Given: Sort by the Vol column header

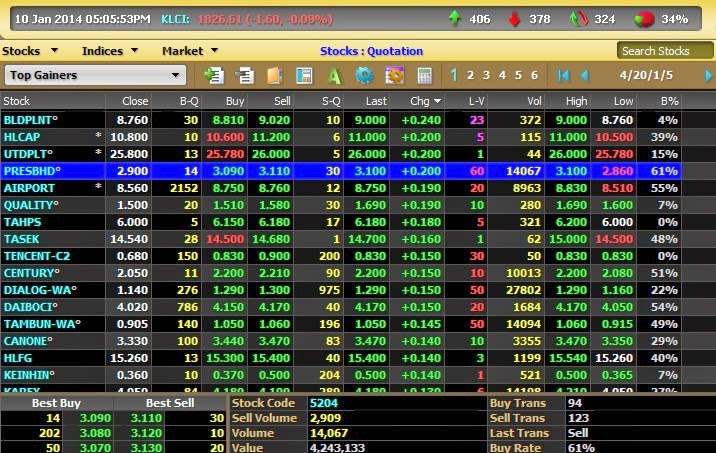Looking at the screenshot, I should 516,101.
